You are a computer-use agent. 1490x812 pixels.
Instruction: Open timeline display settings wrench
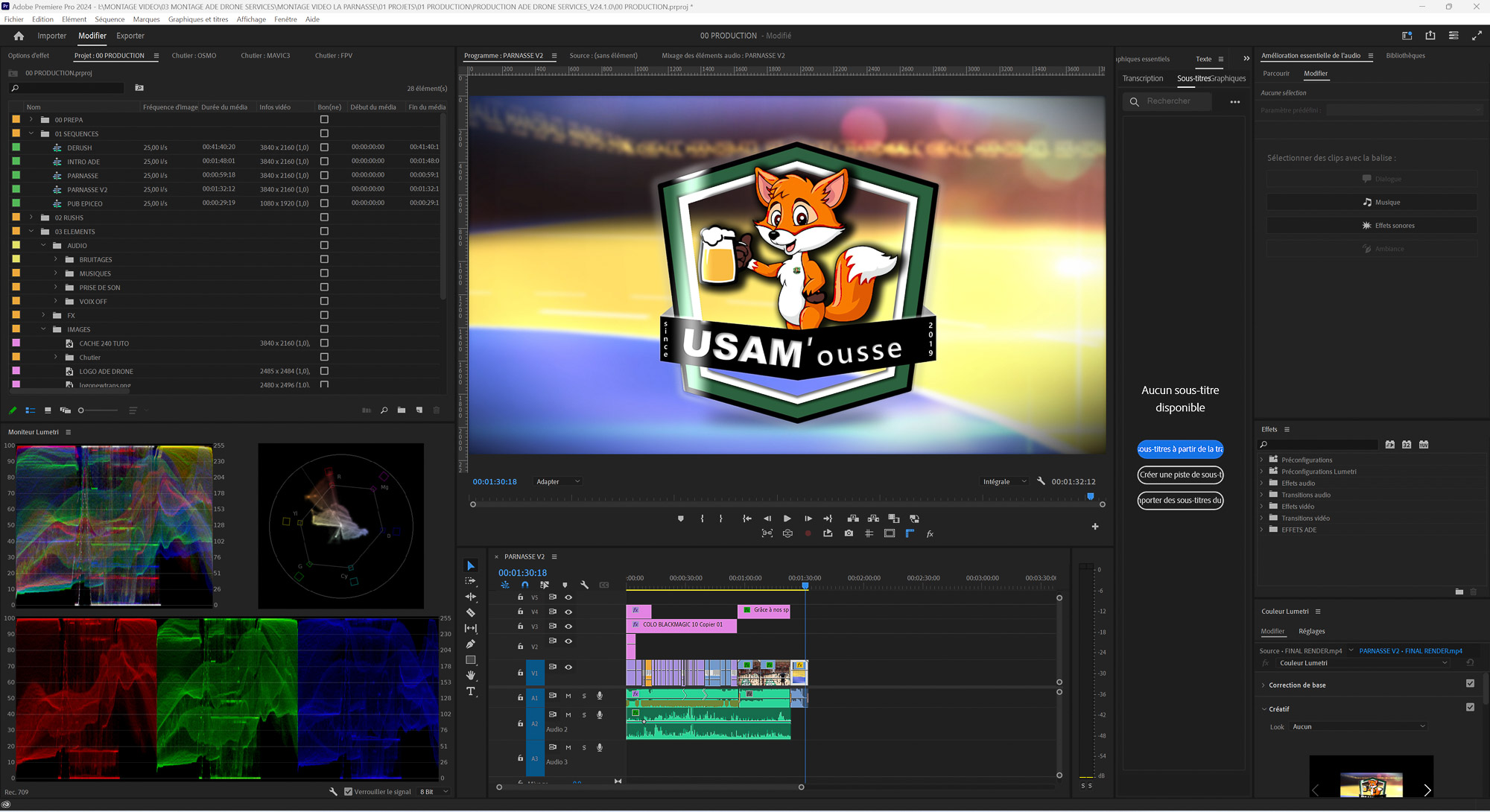(x=585, y=585)
